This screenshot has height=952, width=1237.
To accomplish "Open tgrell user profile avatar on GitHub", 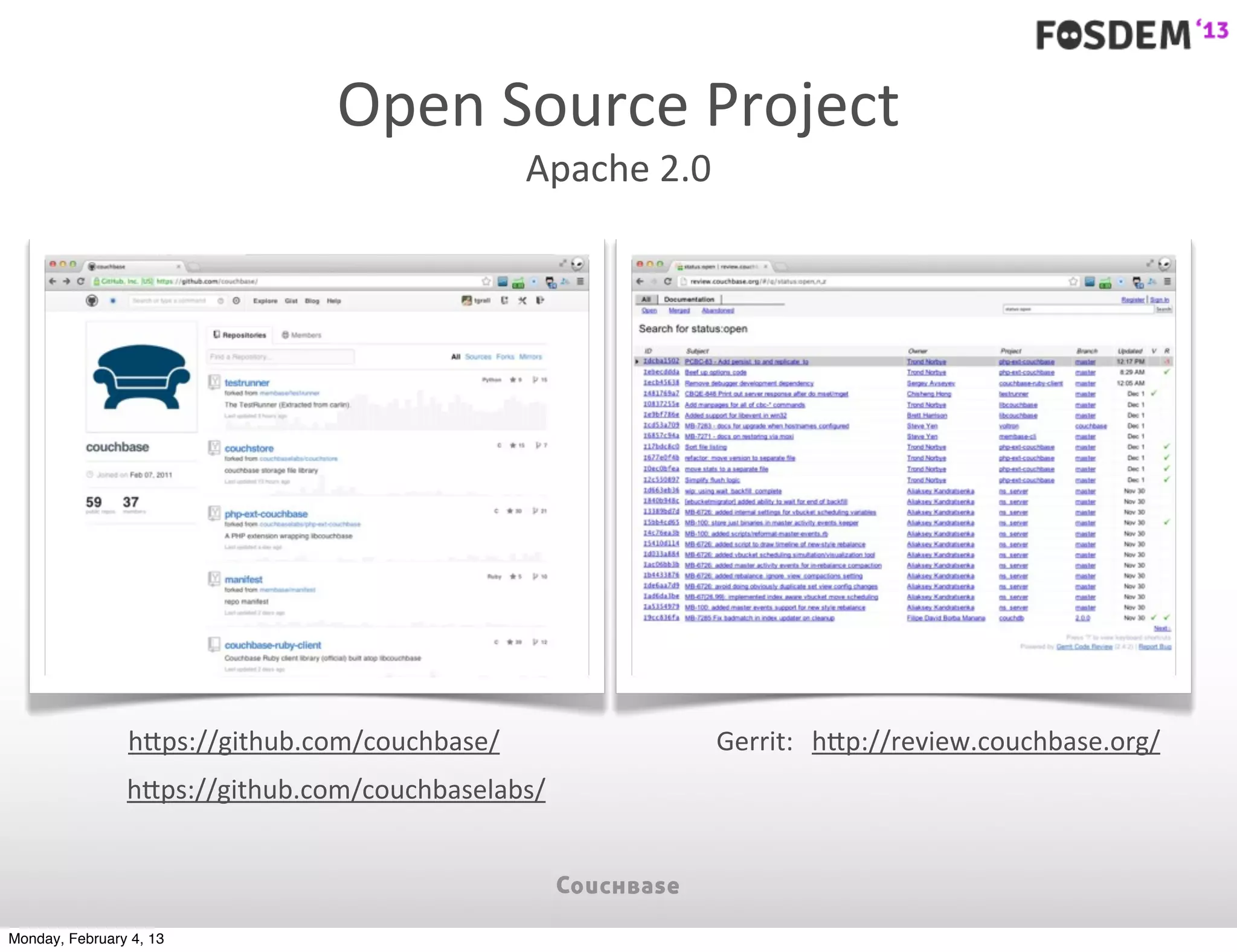I will coord(467,300).
